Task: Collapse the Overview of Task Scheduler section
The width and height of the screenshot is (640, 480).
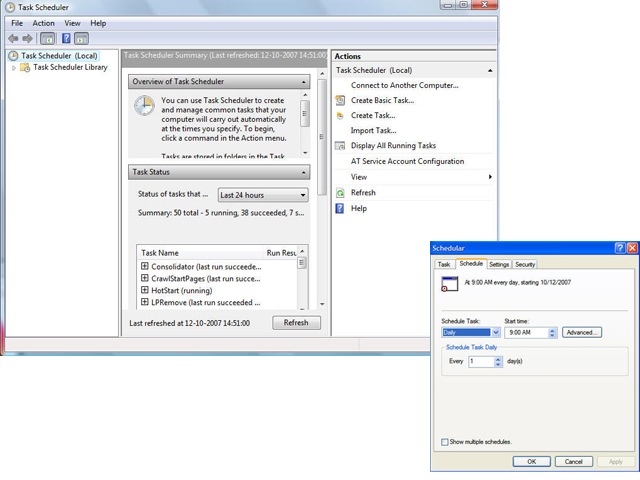Action: pyautogui.click(x=303, y=82)
